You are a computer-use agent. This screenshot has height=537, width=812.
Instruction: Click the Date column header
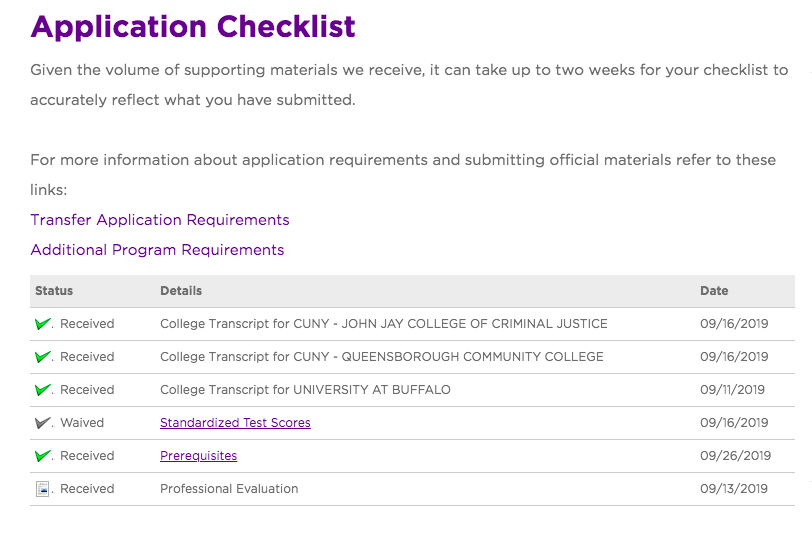[714, 291]
